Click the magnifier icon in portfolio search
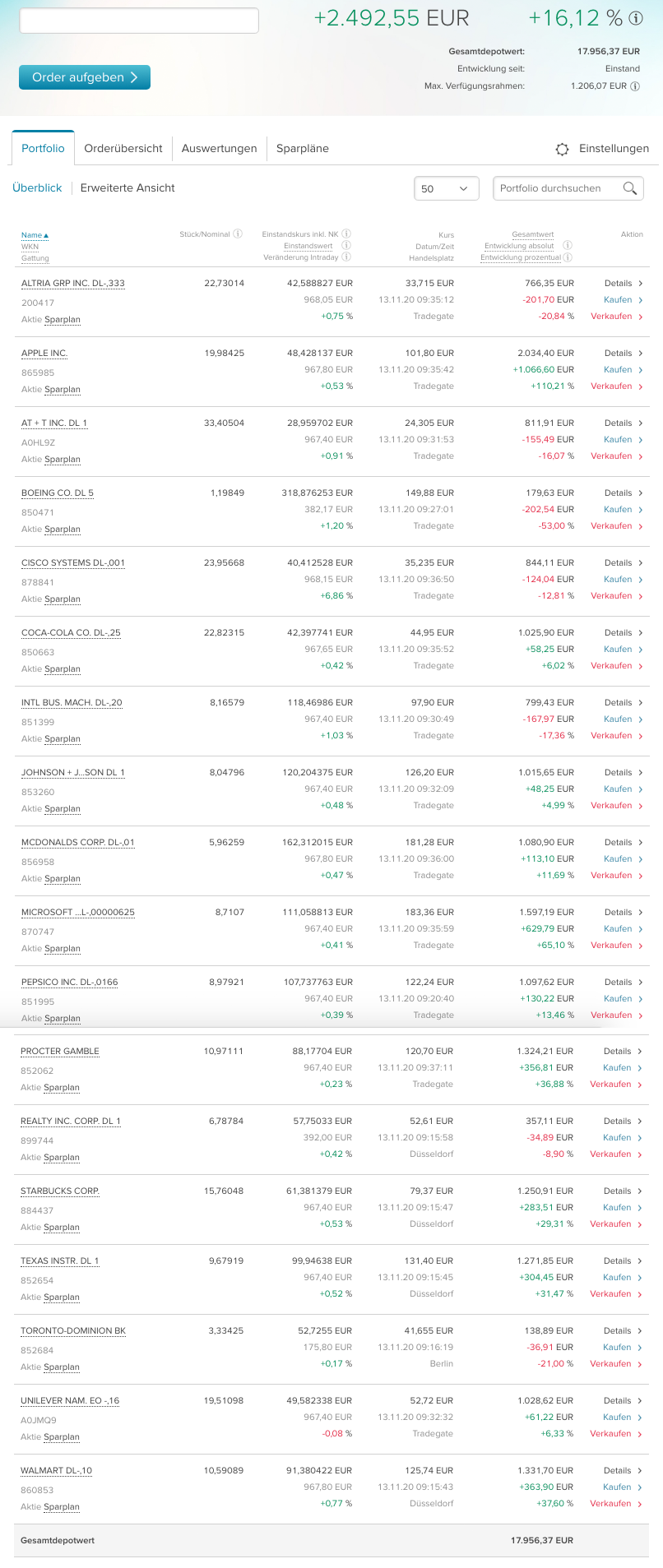Viewport: 663px width, 1568px height. tap(630, 188)
